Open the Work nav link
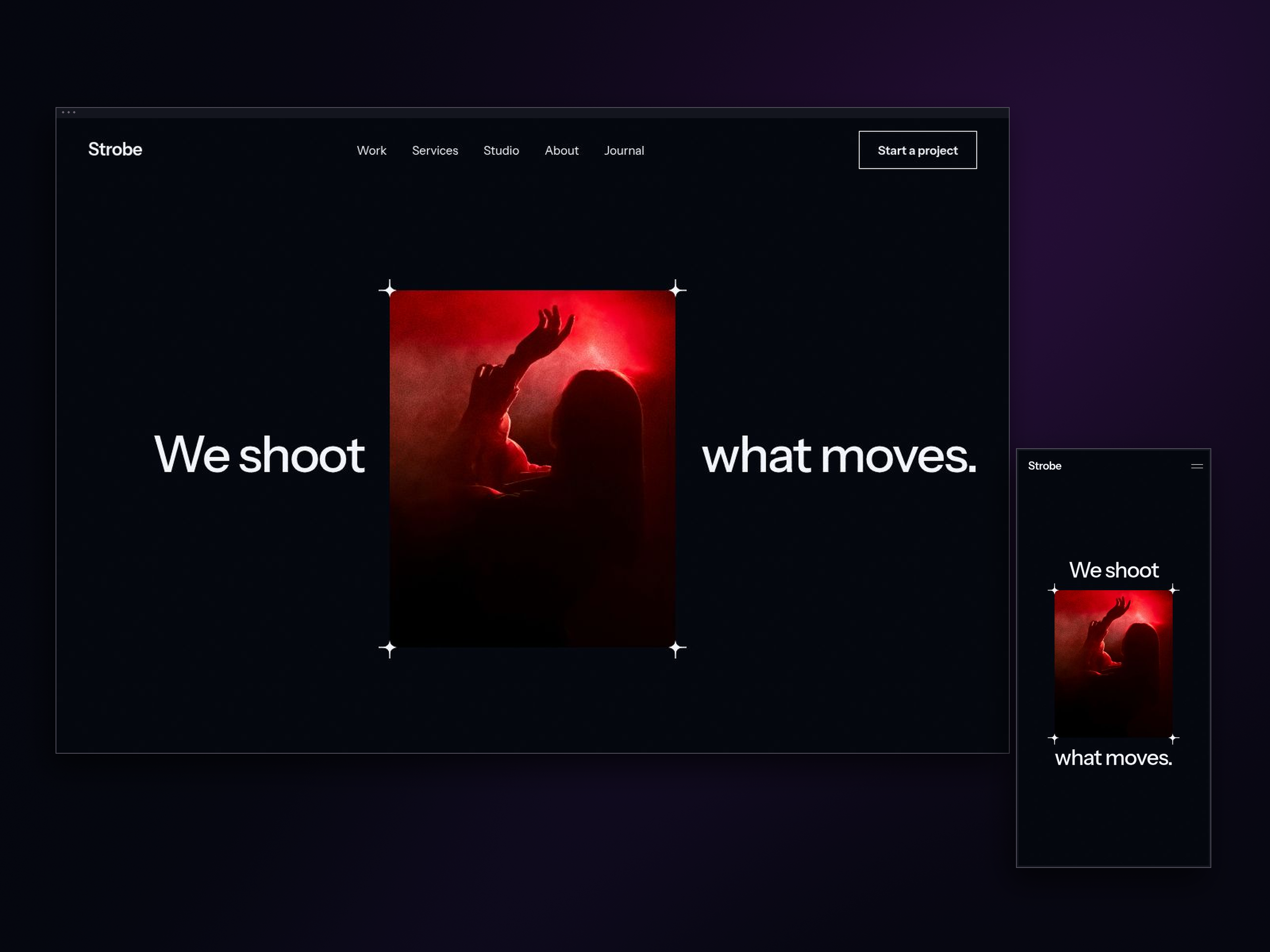Image resolution: width=1270 pixels, height=952 pixels. (x=371, y=150)
